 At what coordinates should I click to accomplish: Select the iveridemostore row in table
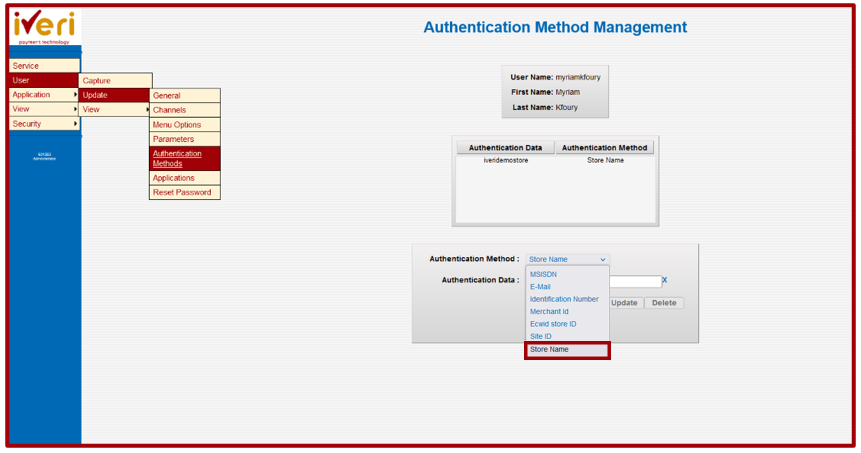(505, 160)
